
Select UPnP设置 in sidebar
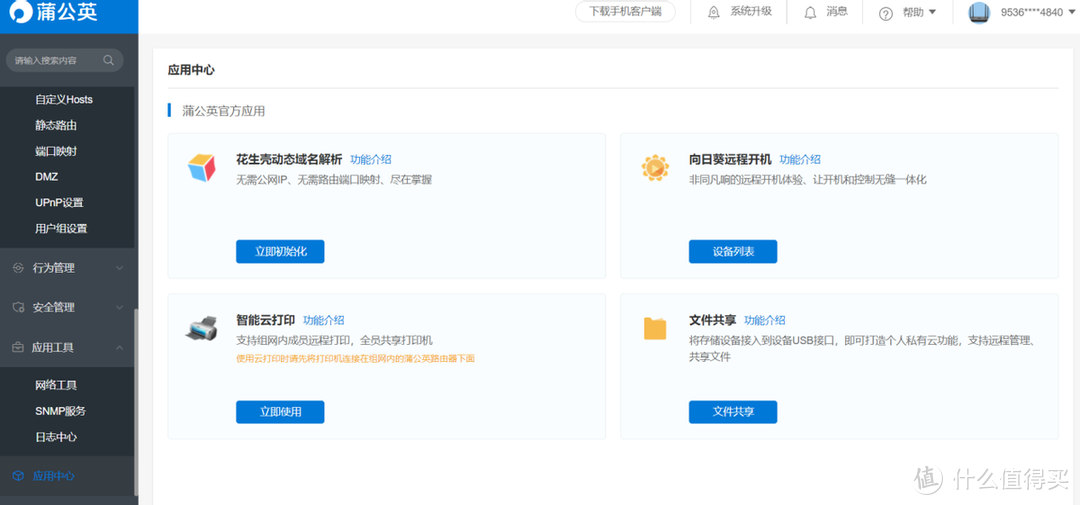[x=59, y=203]
